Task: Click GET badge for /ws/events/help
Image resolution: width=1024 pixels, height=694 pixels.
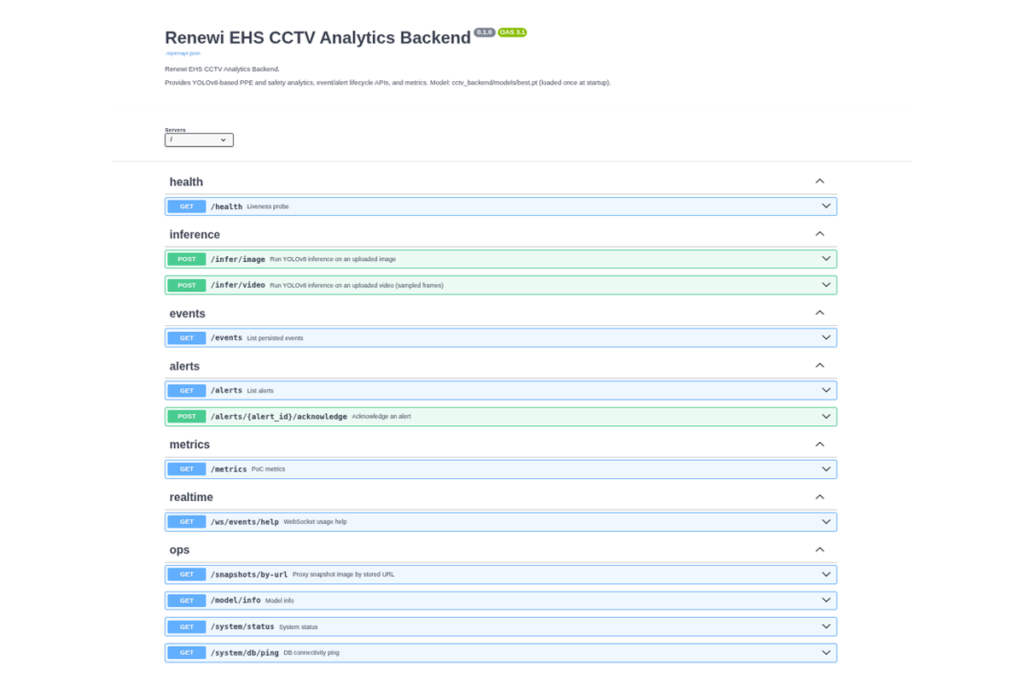Action: click(x=187, y=522)
